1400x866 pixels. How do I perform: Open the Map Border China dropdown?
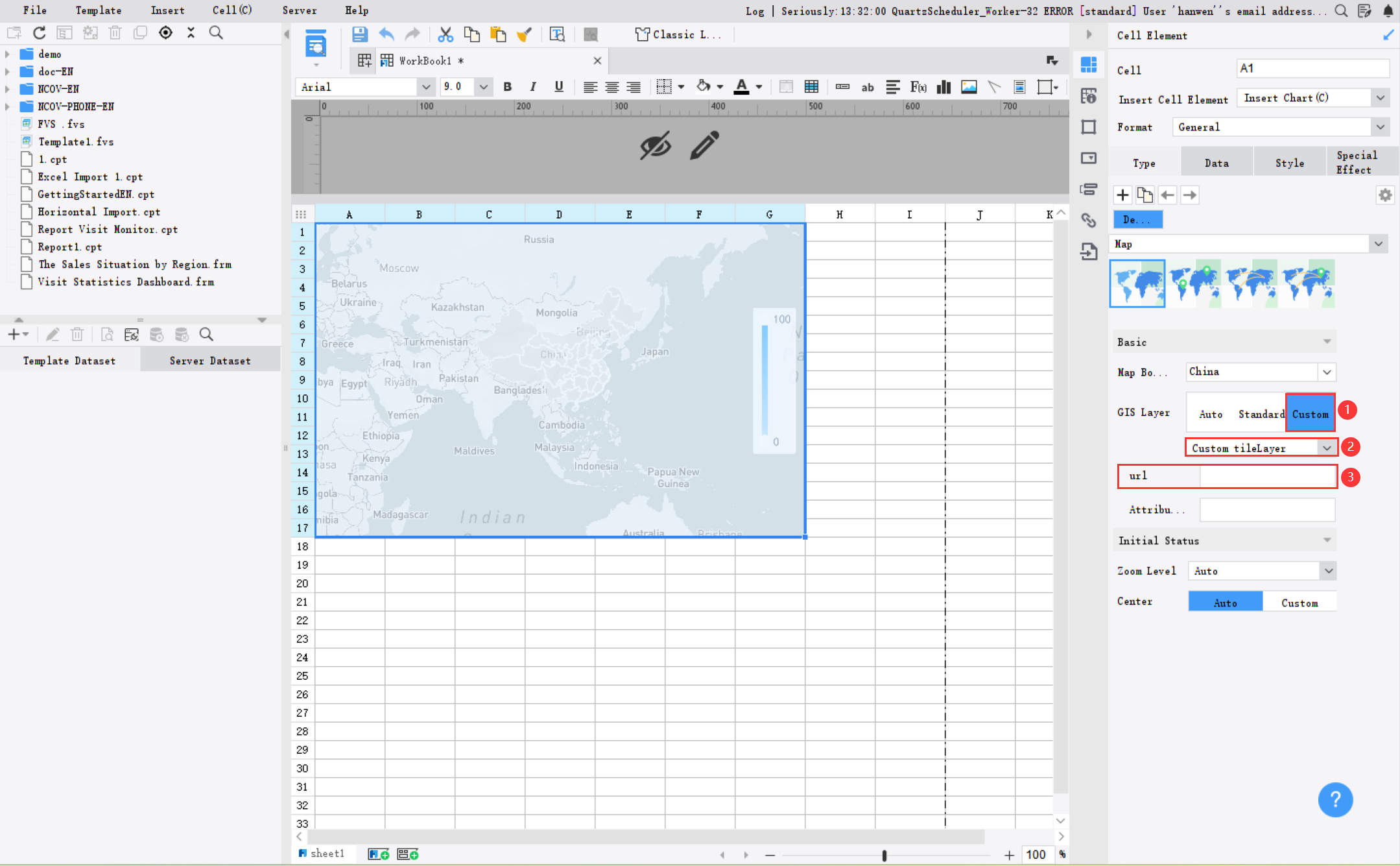pos(1327,372)
